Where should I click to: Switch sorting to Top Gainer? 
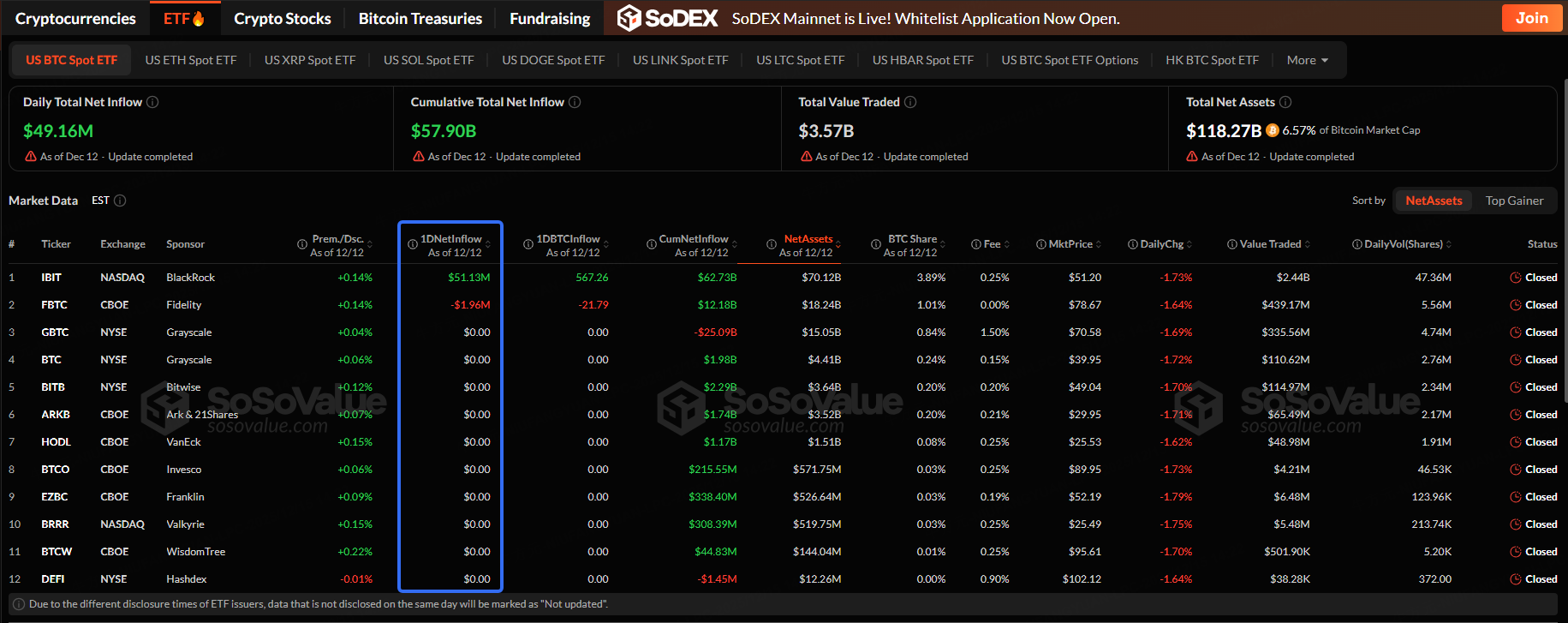pyautogui.click(x=1514, y=201)
